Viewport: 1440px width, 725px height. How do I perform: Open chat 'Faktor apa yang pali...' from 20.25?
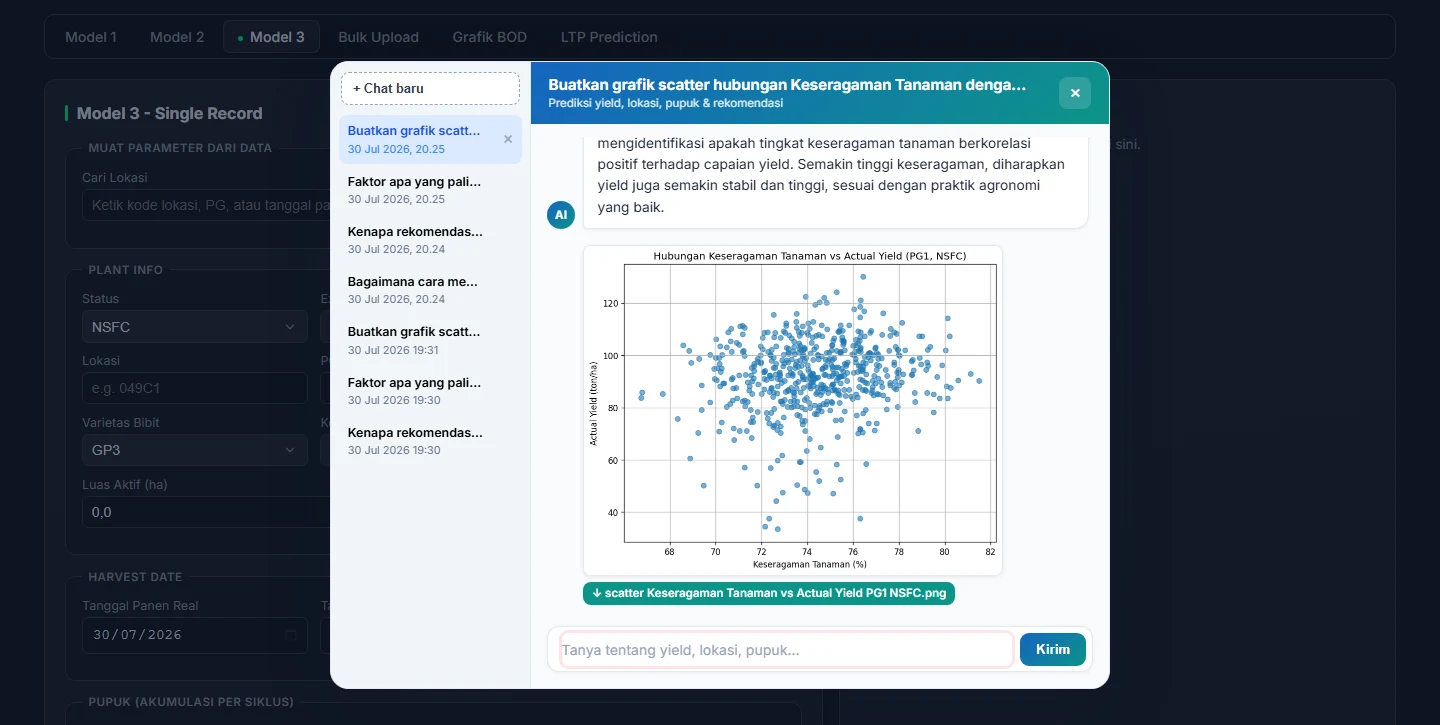pos(430,190)
